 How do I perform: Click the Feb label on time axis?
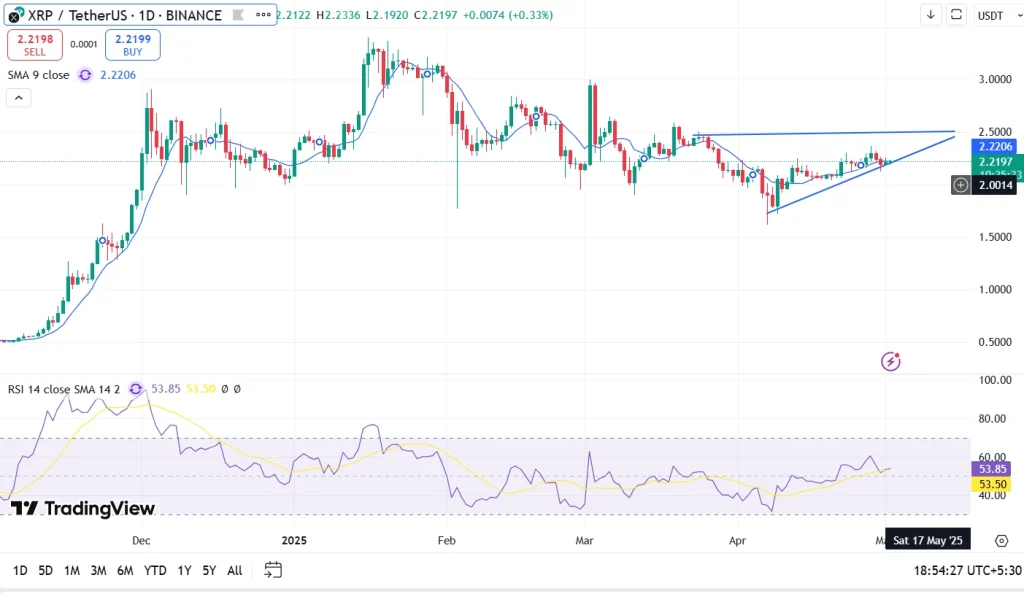tap(446, 540)
